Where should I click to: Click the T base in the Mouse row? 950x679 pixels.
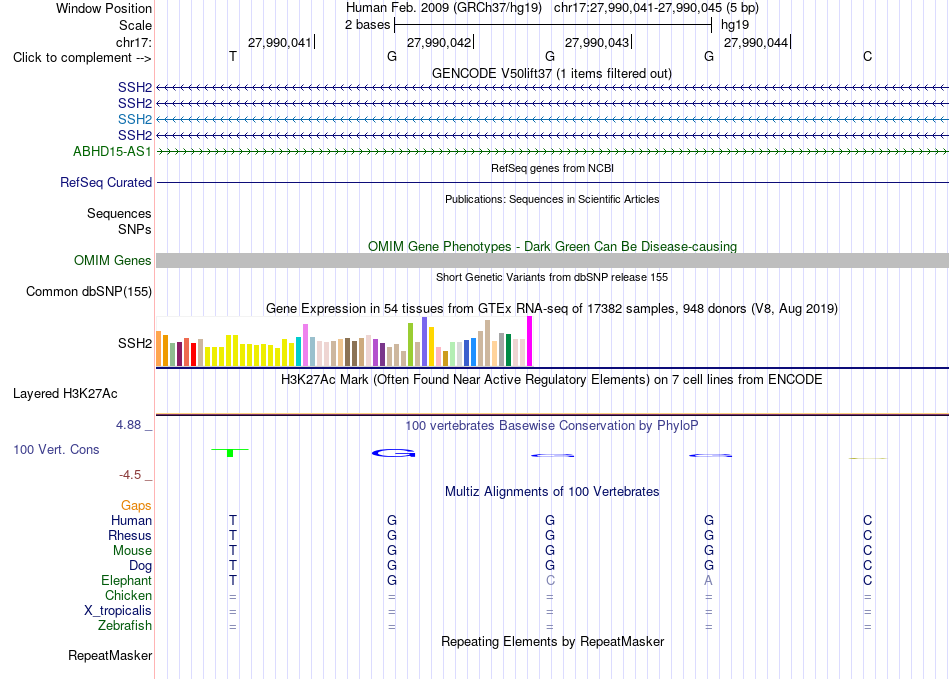coord(233,551)
